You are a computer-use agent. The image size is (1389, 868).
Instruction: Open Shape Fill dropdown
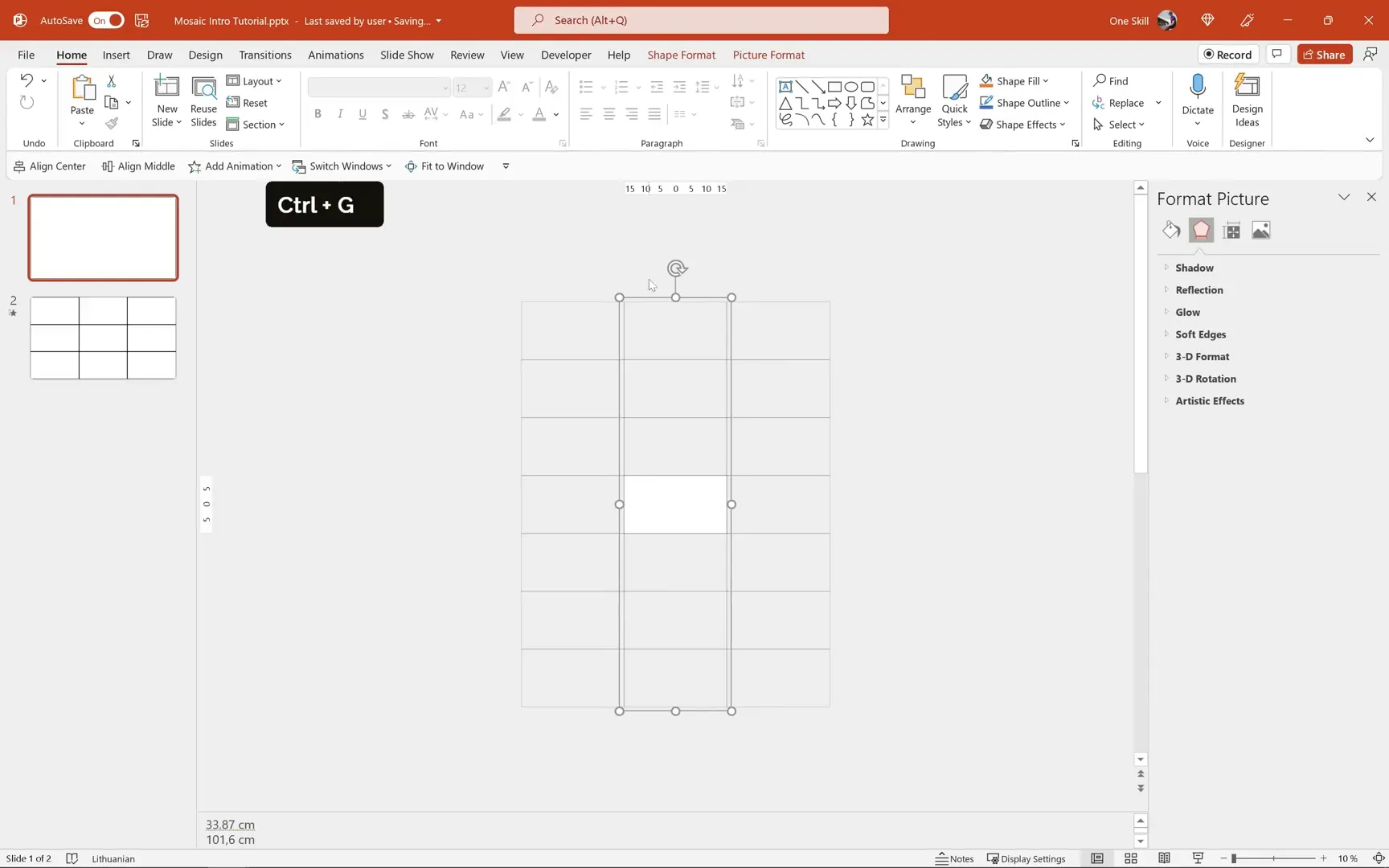pyautogui.click(x=1014, y=81)
